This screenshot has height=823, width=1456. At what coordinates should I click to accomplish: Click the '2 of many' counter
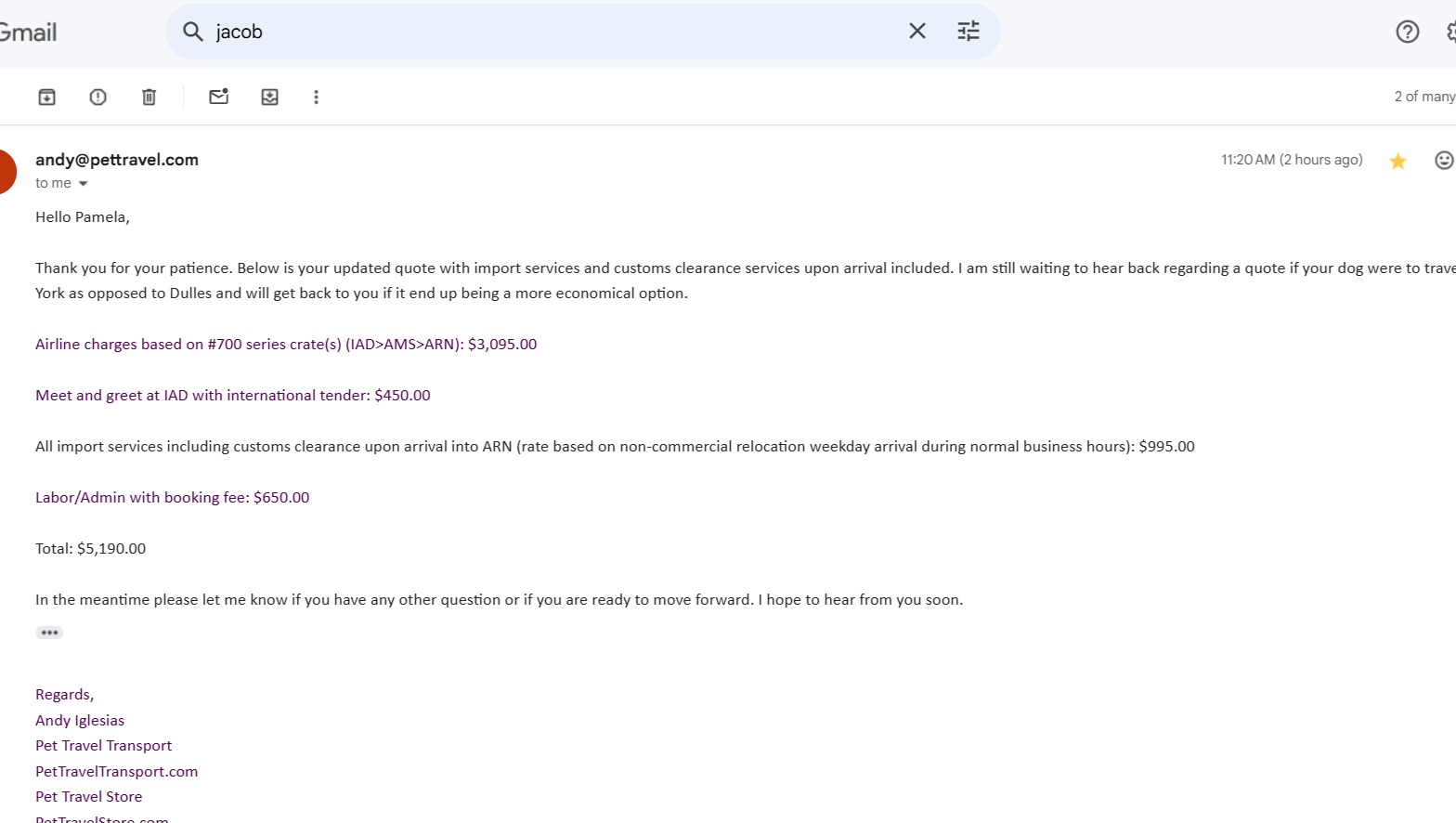(x=1424, y=97)
